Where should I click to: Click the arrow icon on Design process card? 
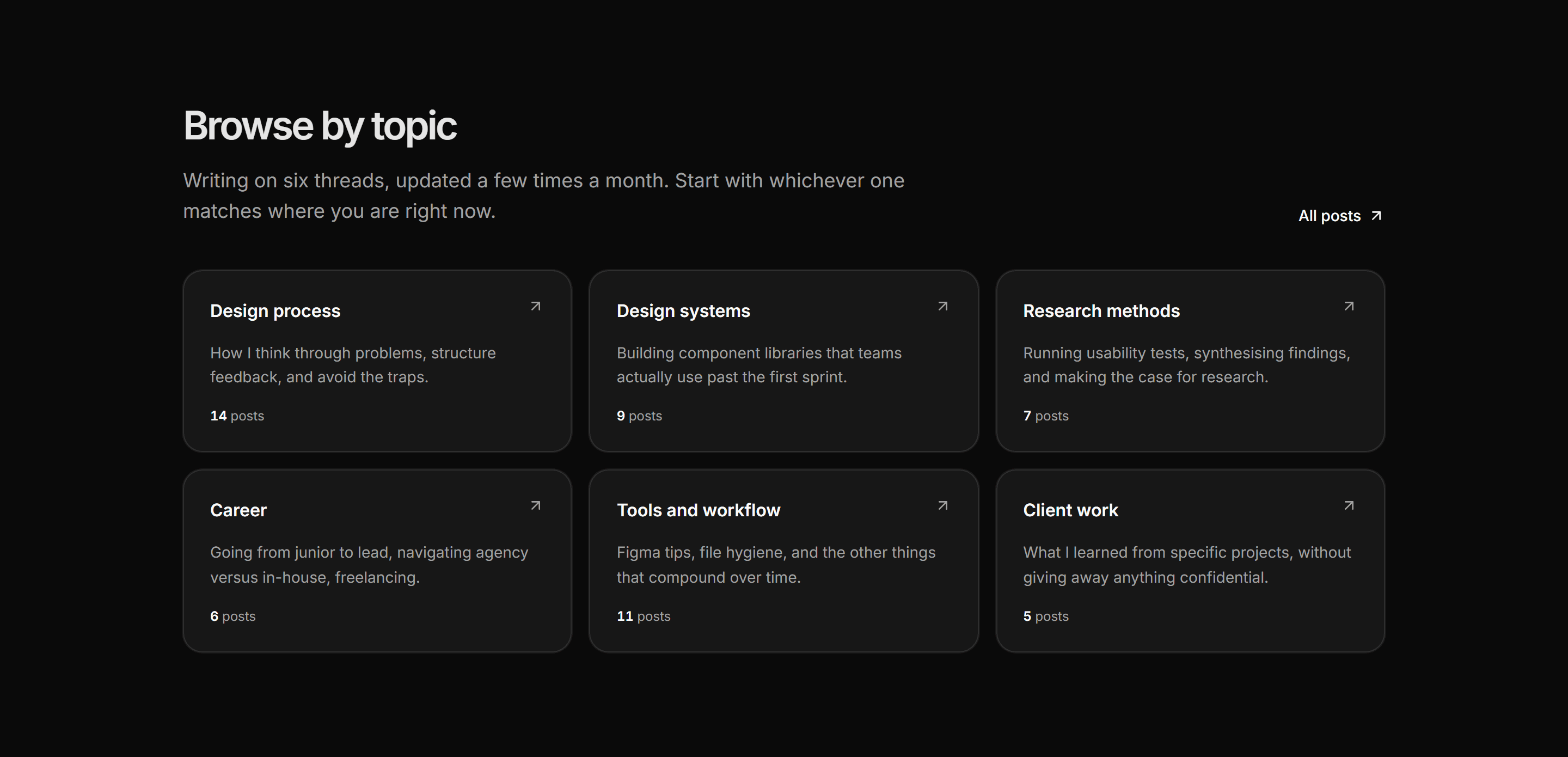(x=536, y=306)
